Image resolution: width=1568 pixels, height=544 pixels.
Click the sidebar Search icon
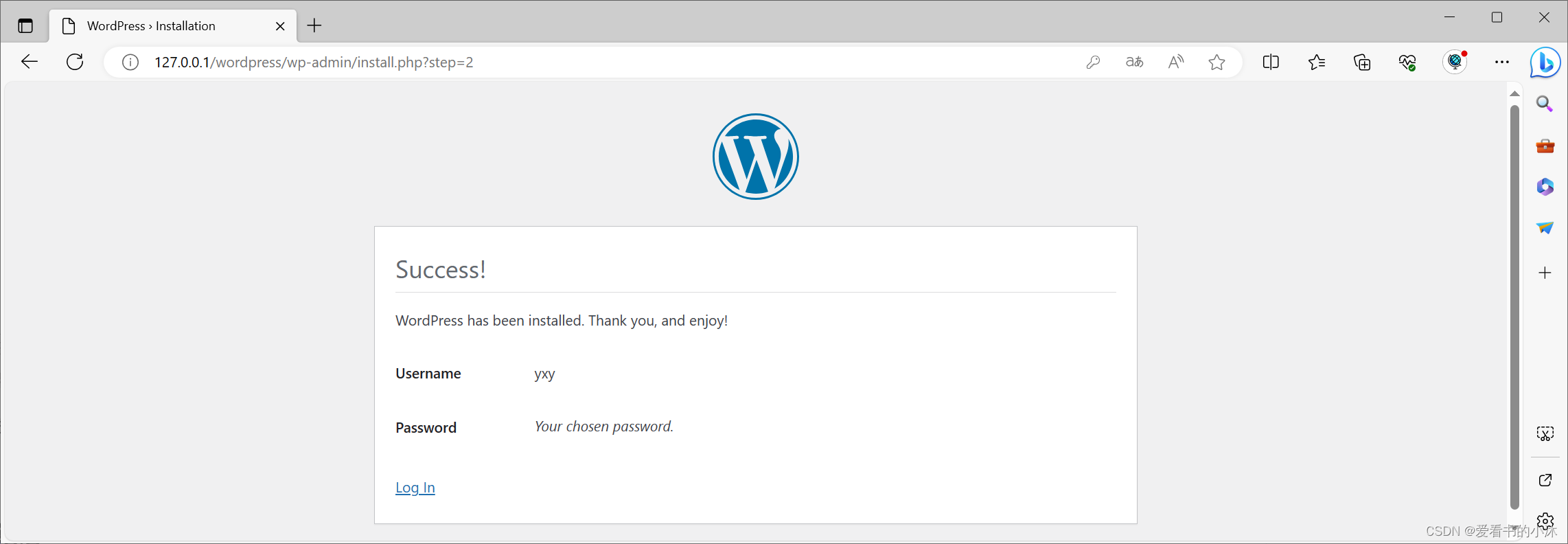[1545, 104]
